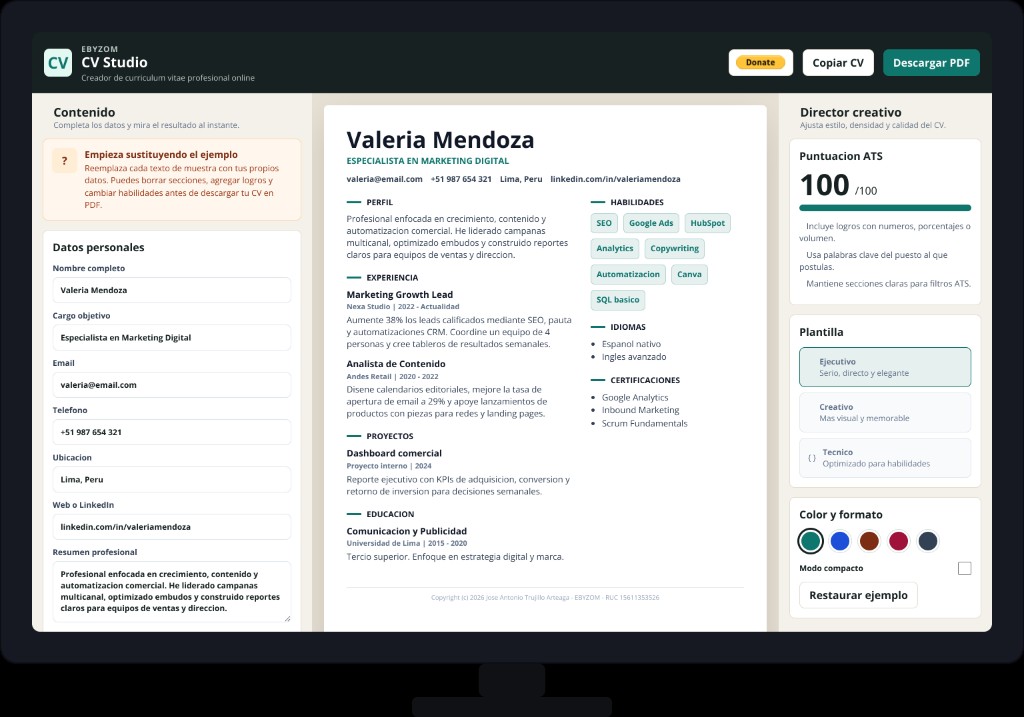1024x717 pixels.
Task: Click the Scrum Fundamentals certification item
Action: [x=644, y=423]
